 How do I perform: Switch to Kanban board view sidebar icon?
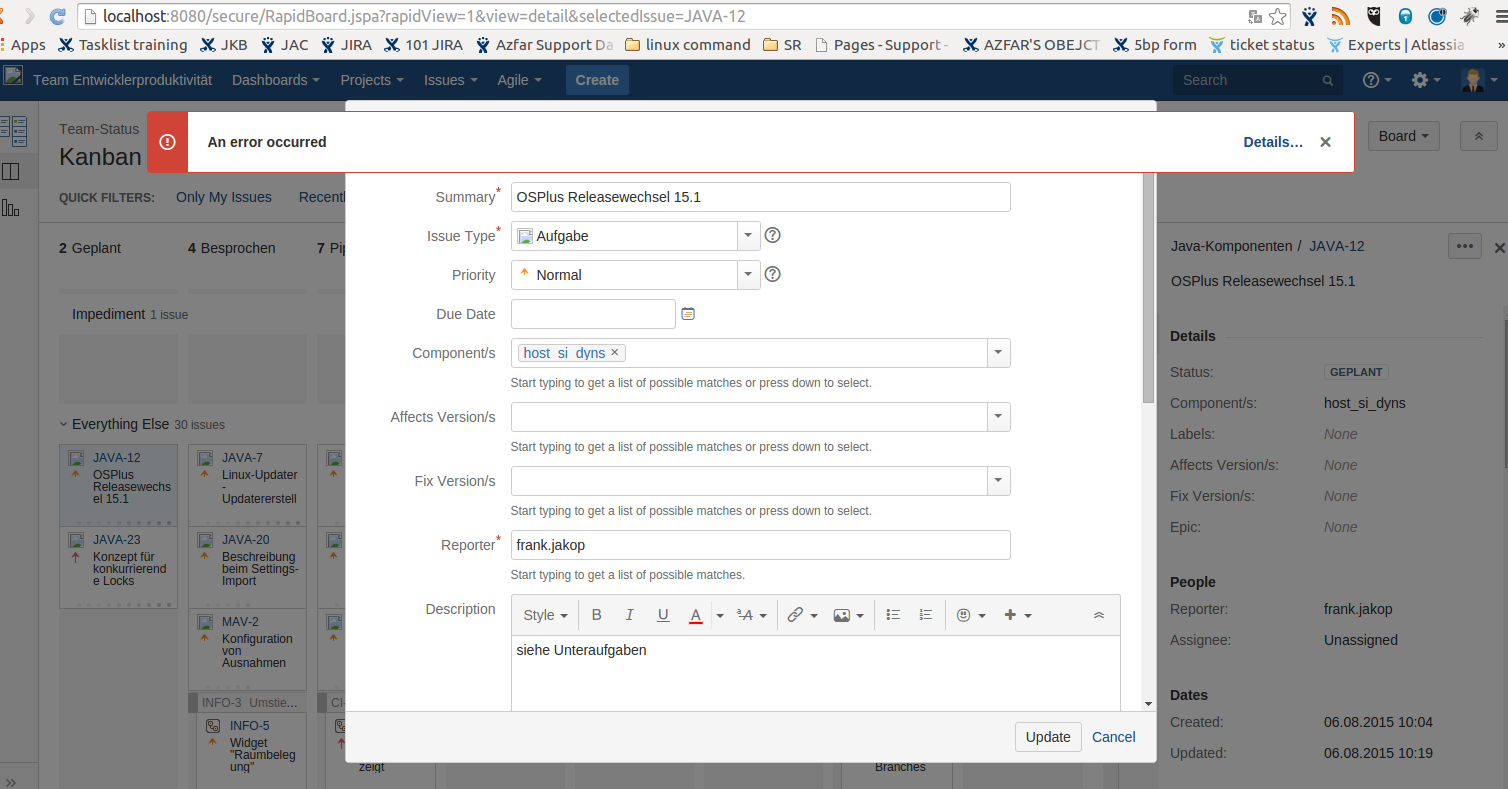pos(11,172)
